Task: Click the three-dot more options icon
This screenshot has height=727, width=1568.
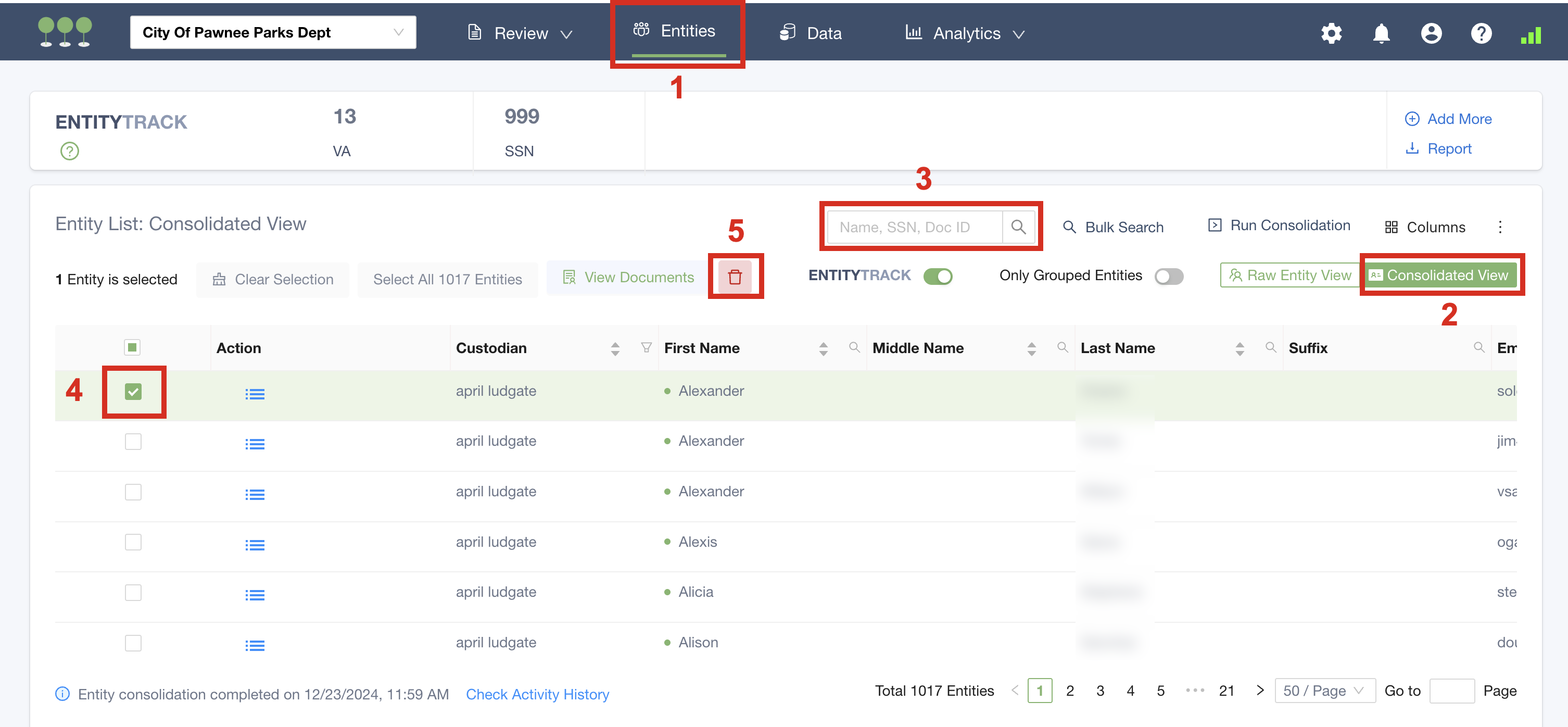Action: tap(1500, 227)
